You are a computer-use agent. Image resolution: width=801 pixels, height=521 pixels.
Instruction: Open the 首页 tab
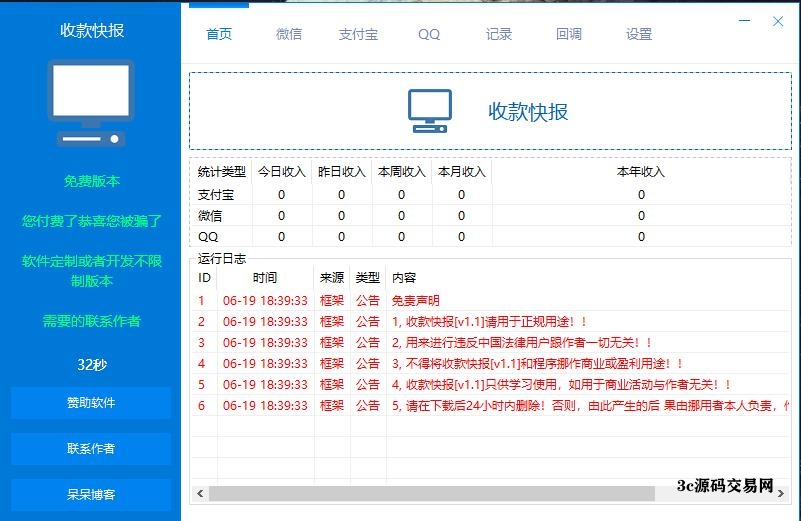pos(219,34)
